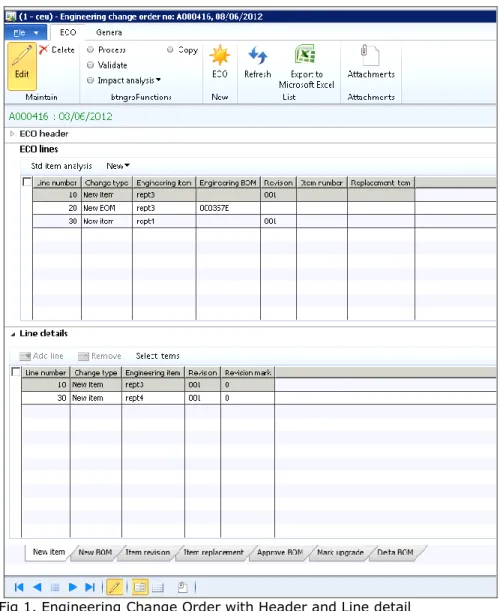Image resolution: width=500 pixels, height=611 pixels.
Task: Select ECO line 30 row
Action: 223,221
